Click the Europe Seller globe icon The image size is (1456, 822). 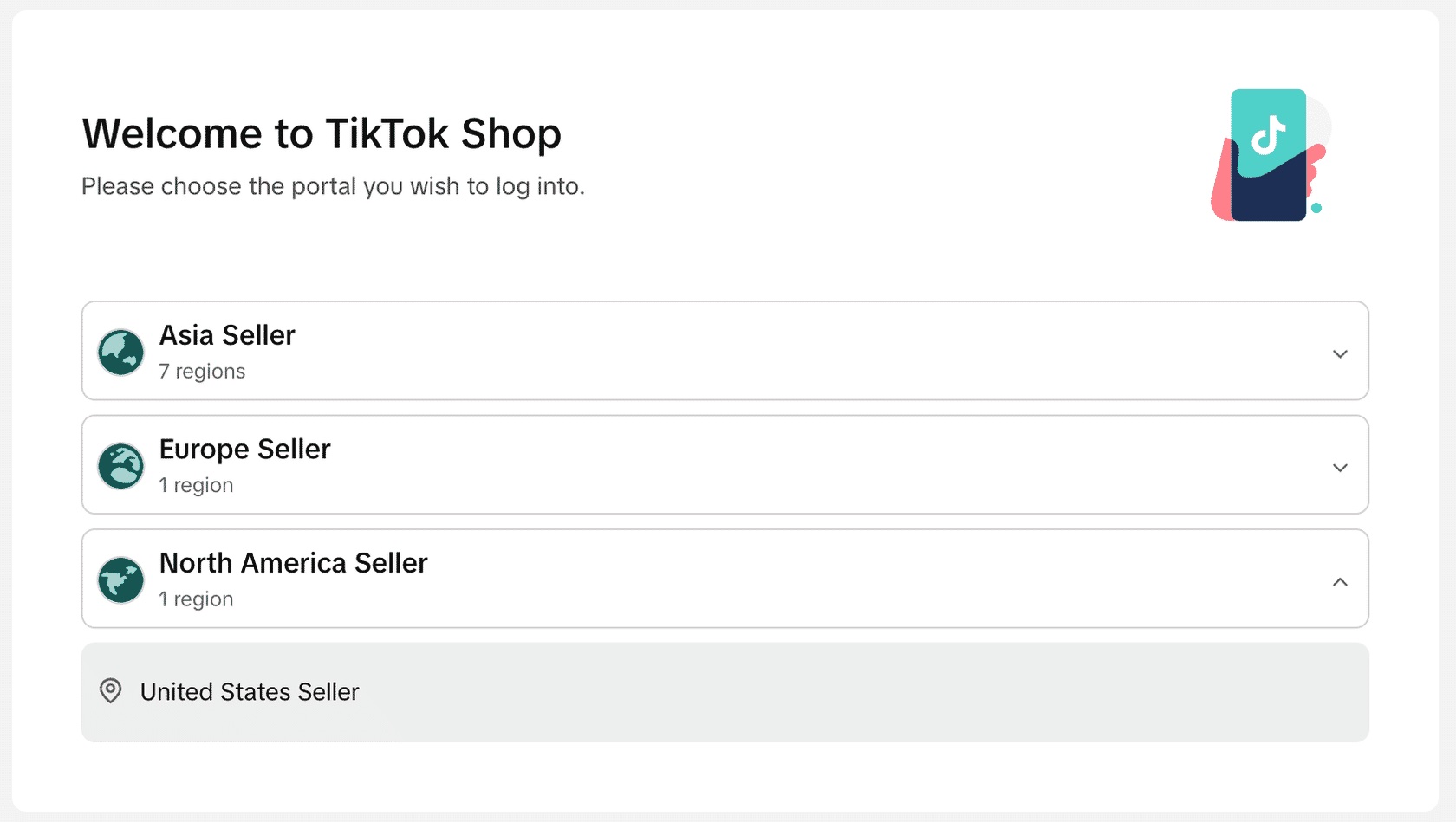120,466
